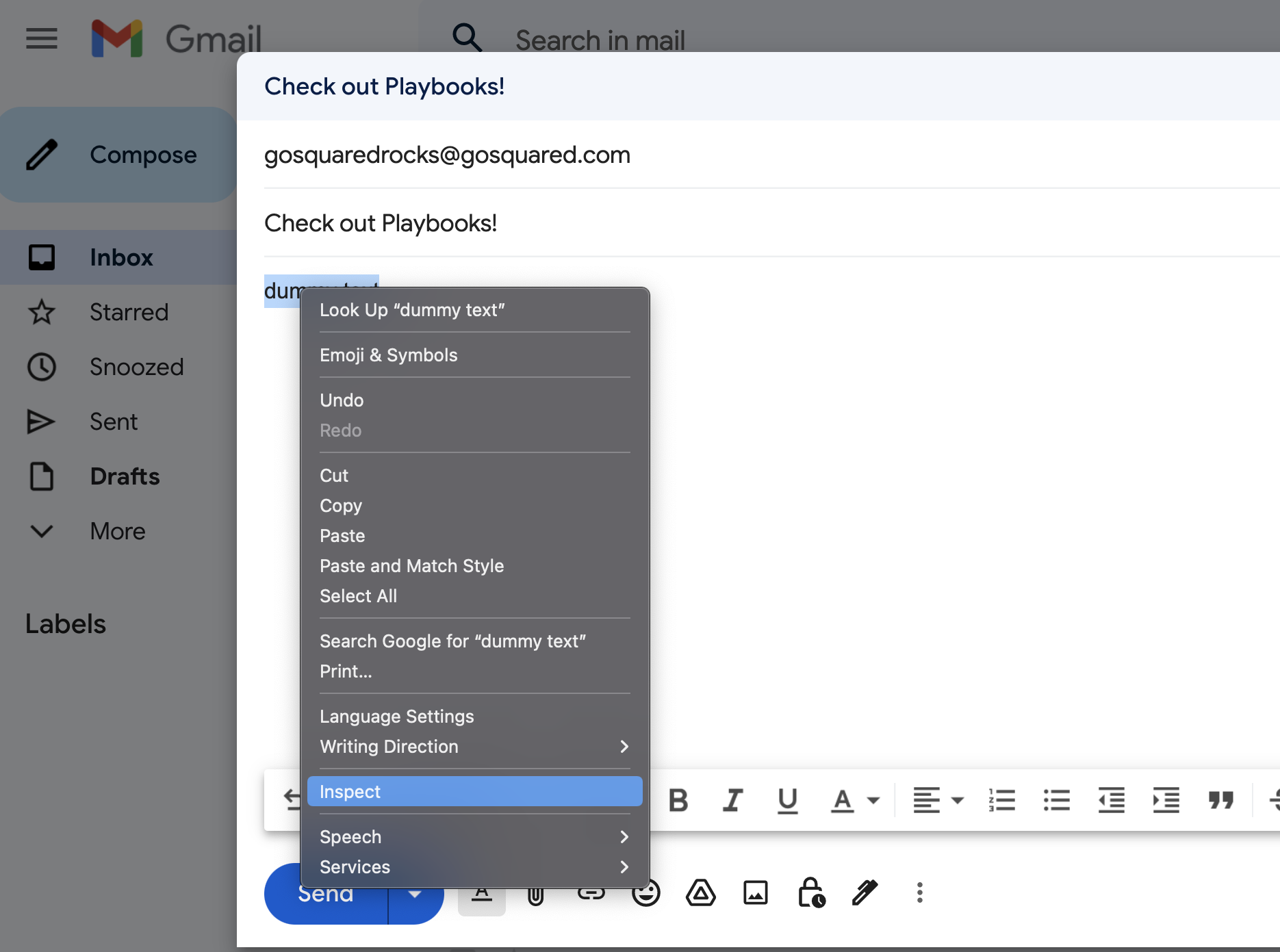
Task: Click the Labels heading
Action: [66, 624]
